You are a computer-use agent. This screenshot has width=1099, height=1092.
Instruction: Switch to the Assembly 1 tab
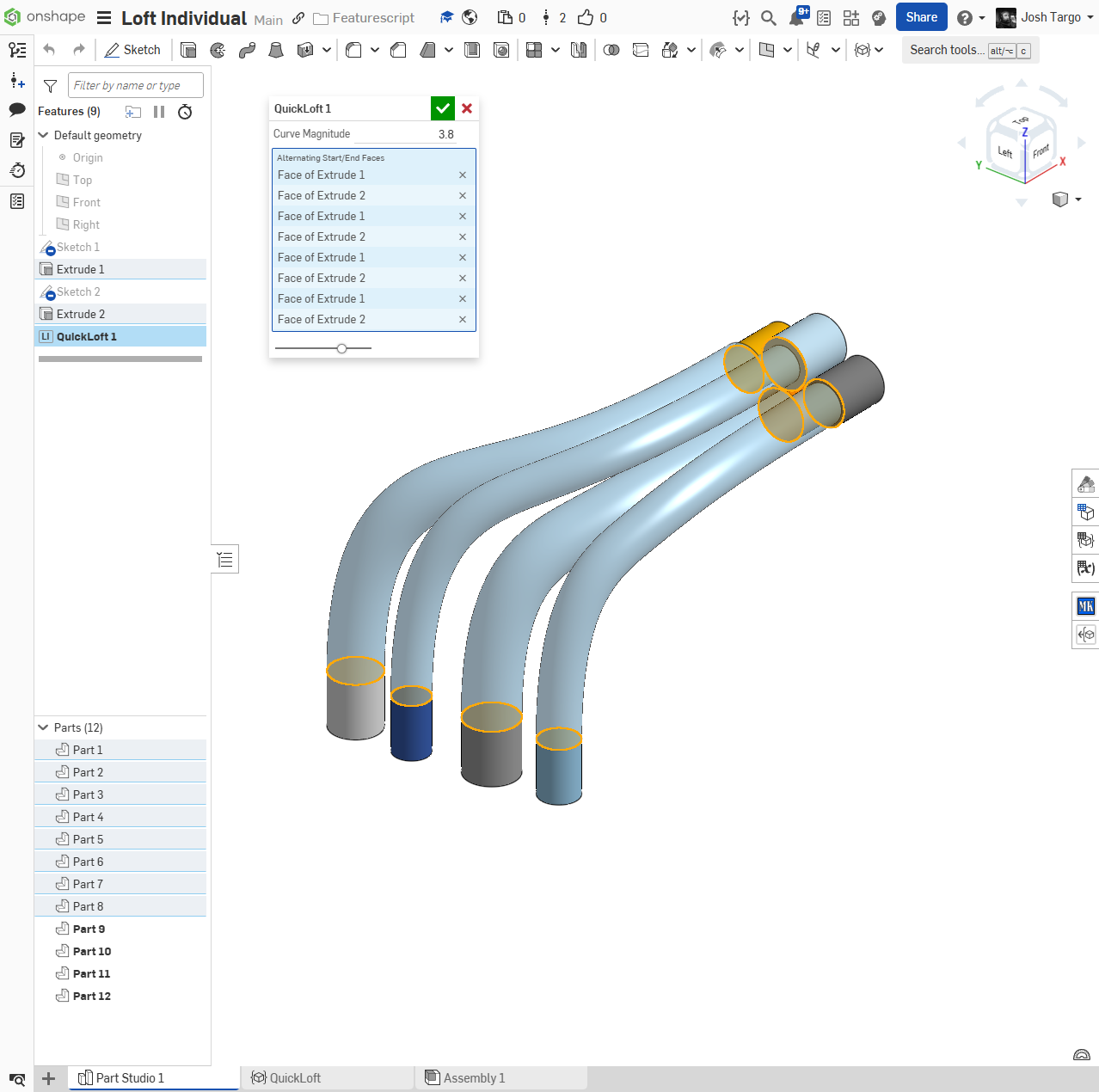tap(474, 1078)
